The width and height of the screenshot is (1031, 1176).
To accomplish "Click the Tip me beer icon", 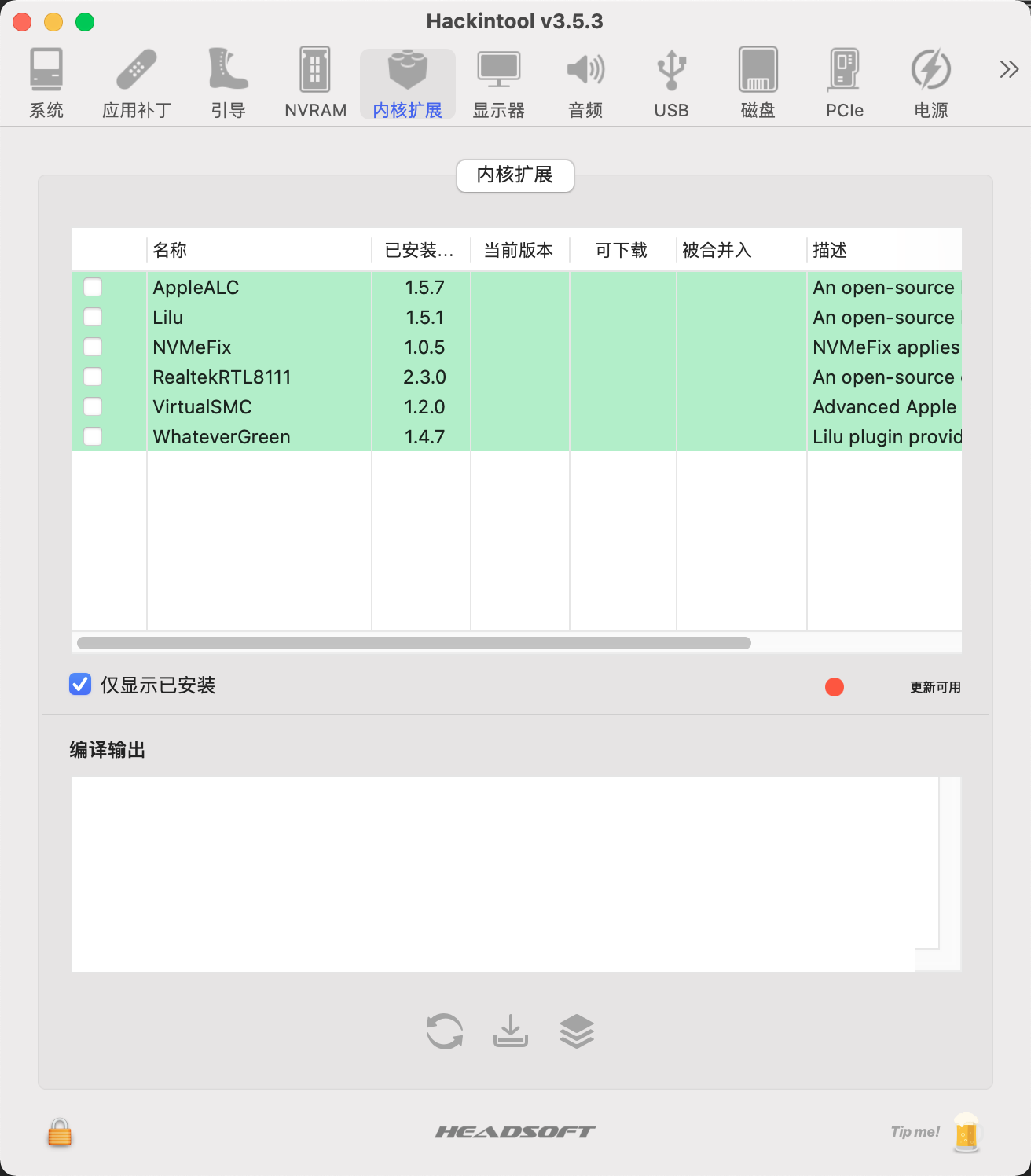I will (967, 1132).
